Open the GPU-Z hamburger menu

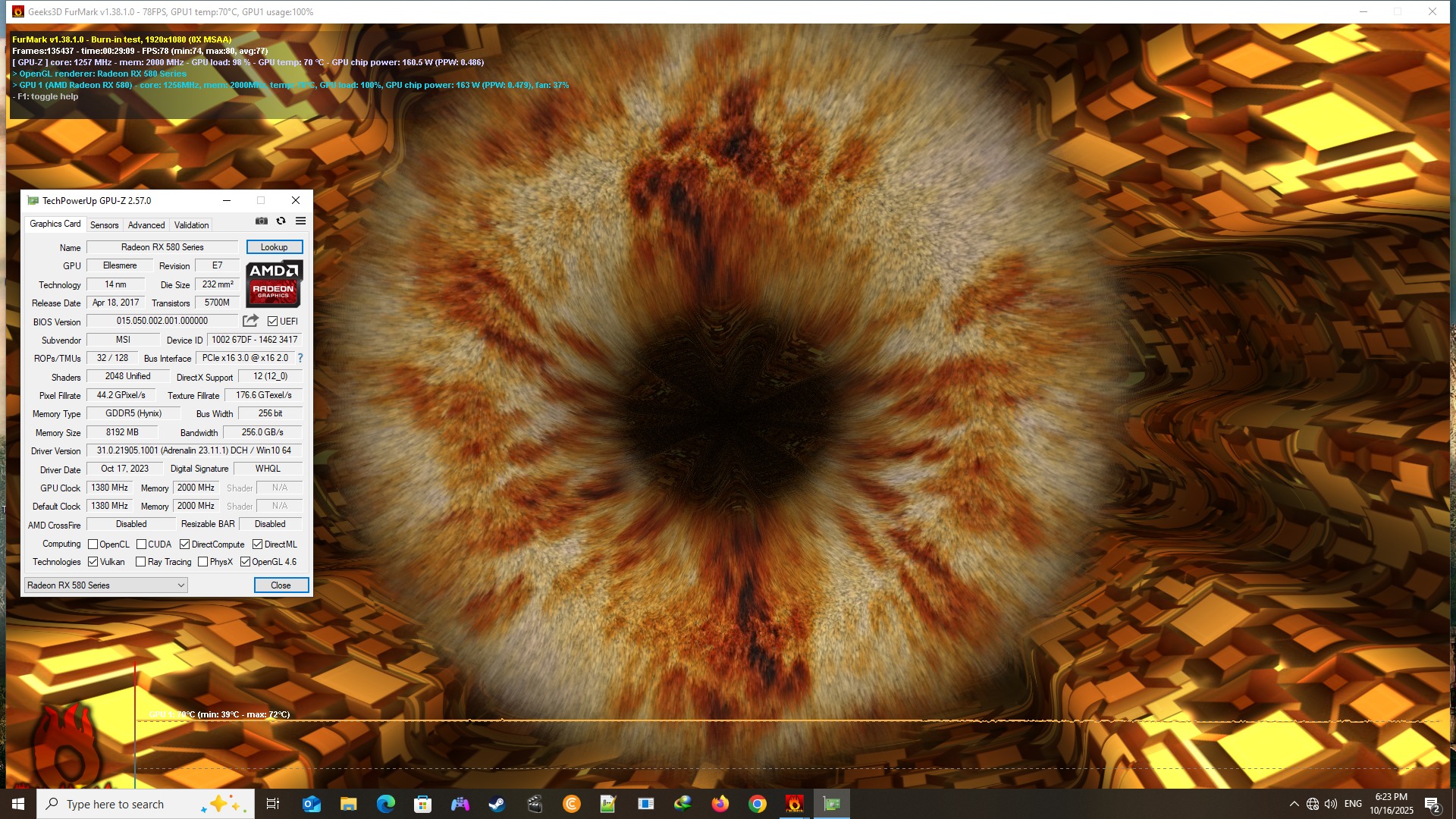300,221
